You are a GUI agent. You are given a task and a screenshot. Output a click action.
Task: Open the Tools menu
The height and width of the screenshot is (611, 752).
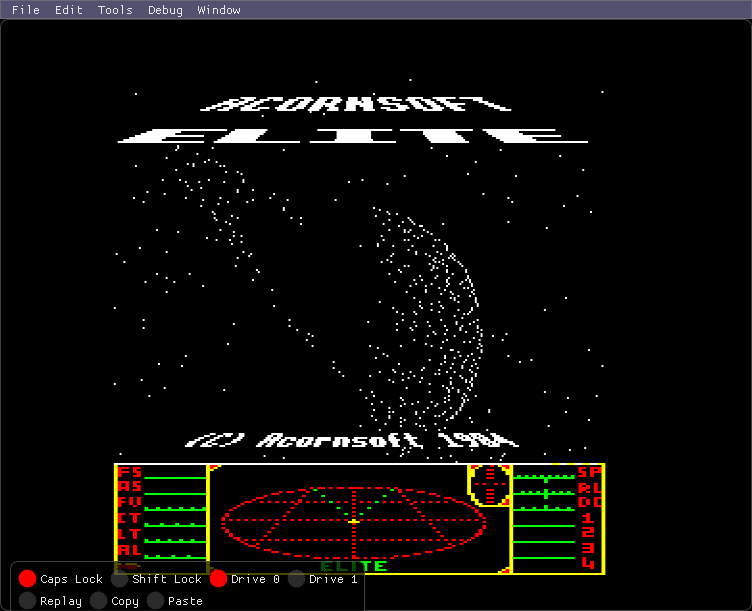115,10
